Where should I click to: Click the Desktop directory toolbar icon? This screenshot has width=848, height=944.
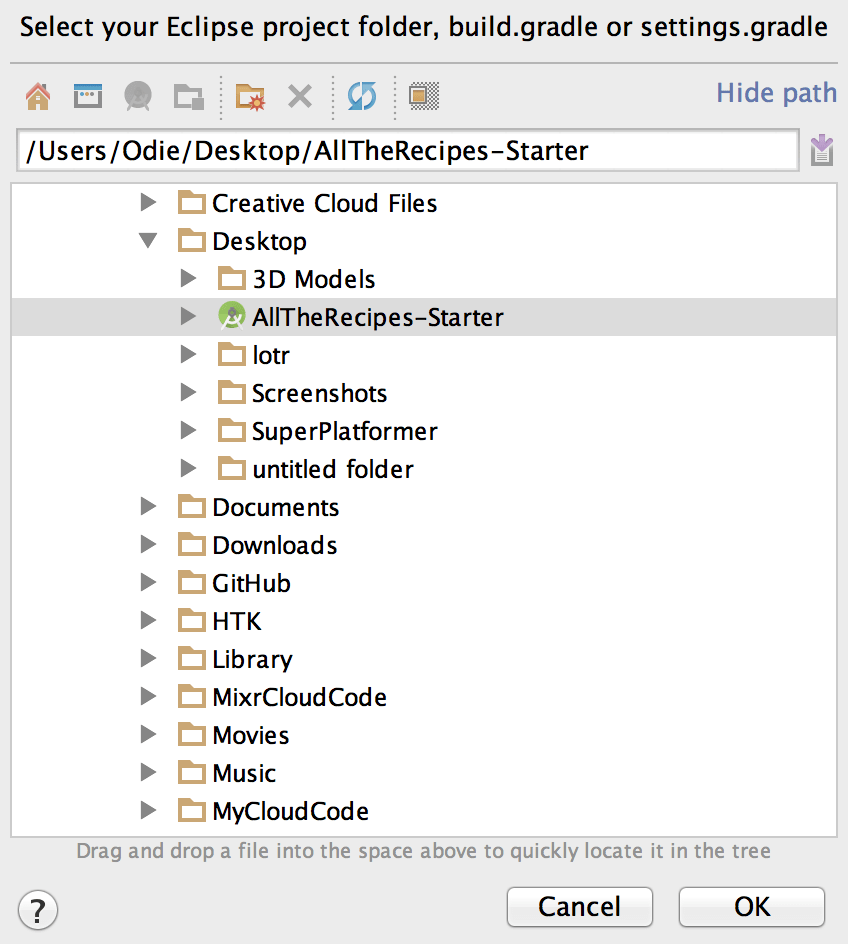point(88,96)
